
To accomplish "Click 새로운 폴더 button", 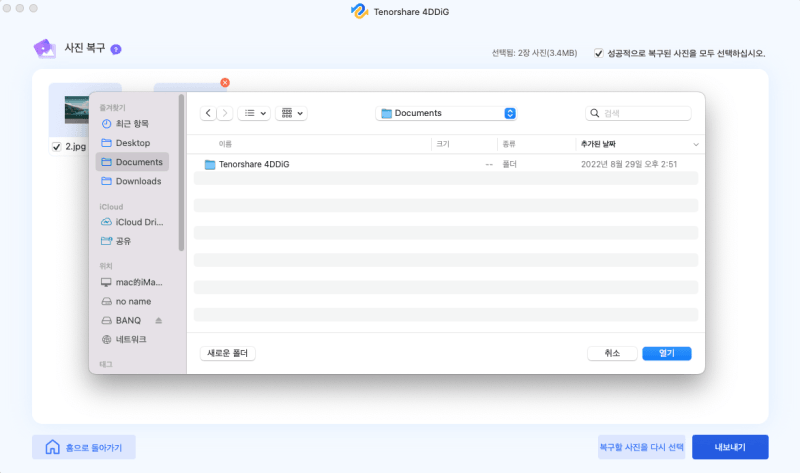I will [x=228, y=353].
